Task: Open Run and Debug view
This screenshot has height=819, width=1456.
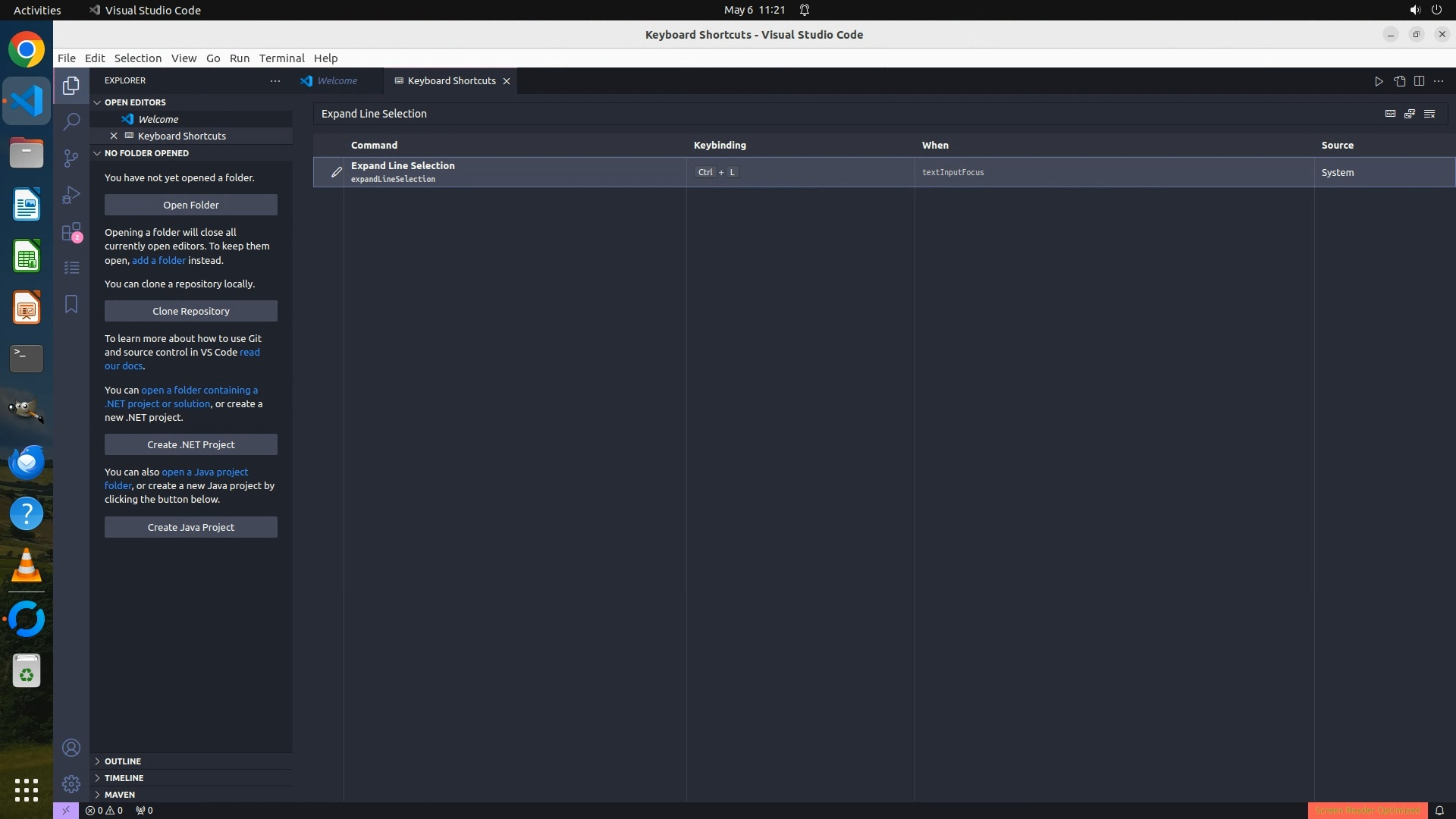Action: (71, 195)
